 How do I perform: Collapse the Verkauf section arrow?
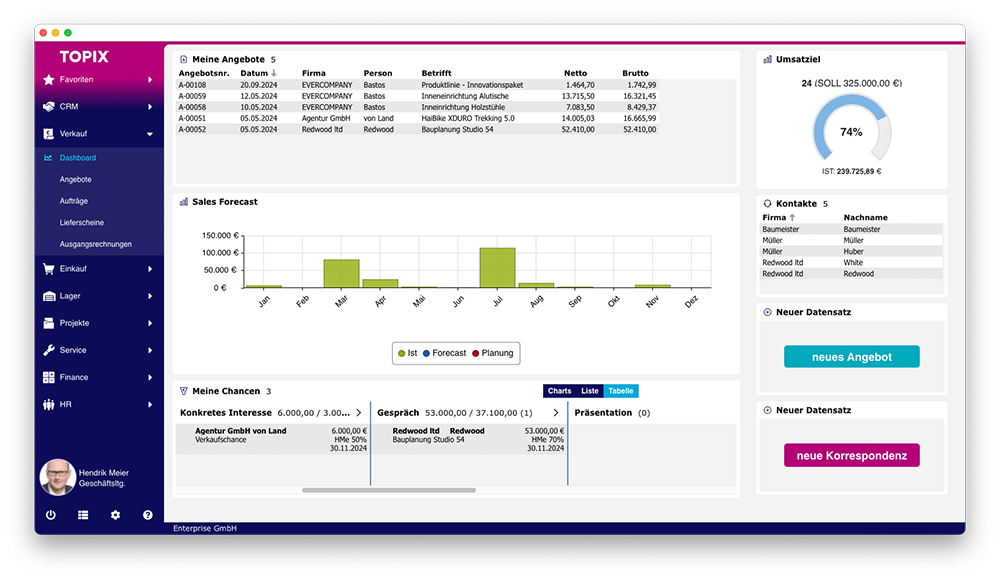150,133
